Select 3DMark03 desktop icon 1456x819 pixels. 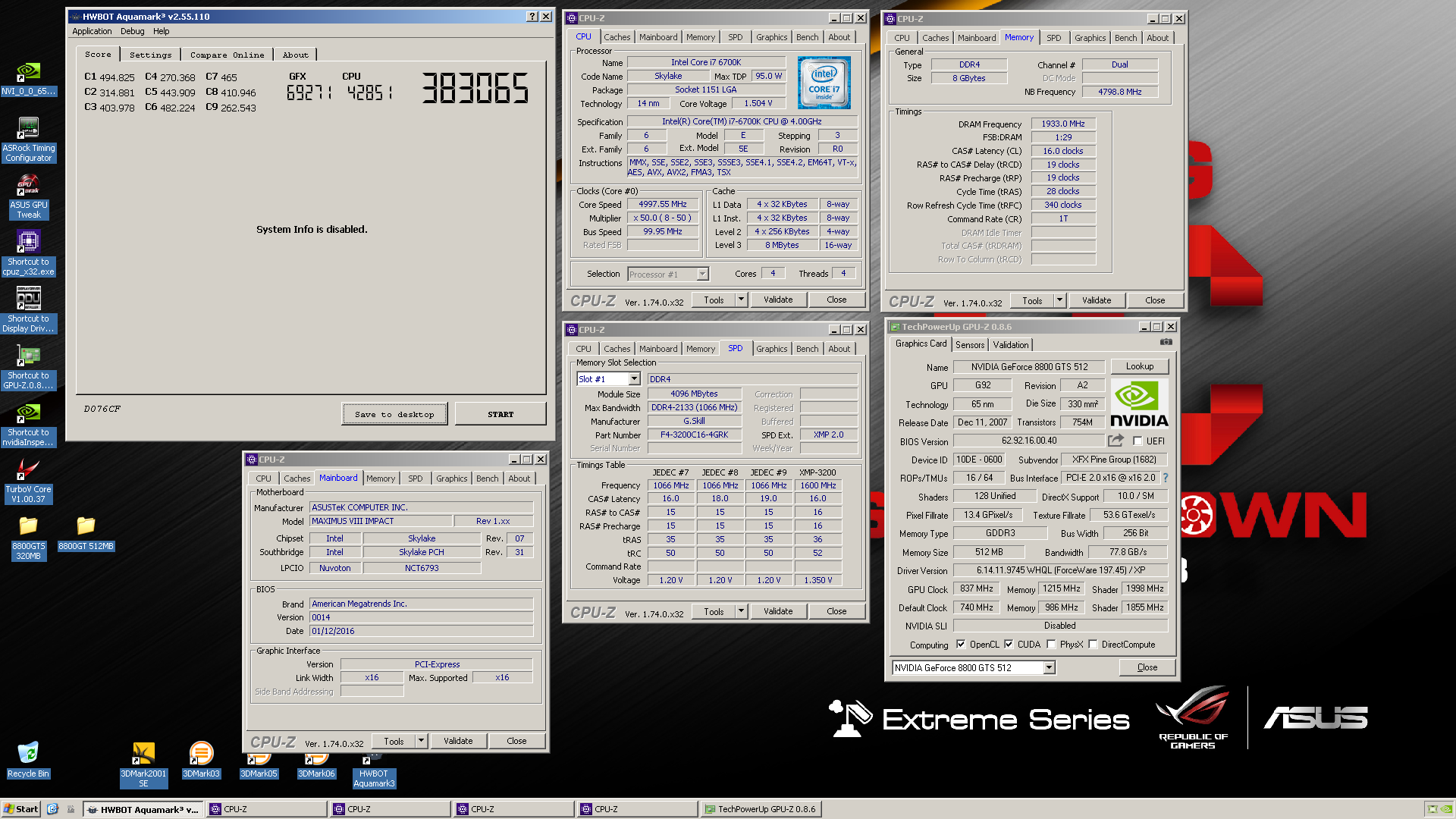pos(201,761)
